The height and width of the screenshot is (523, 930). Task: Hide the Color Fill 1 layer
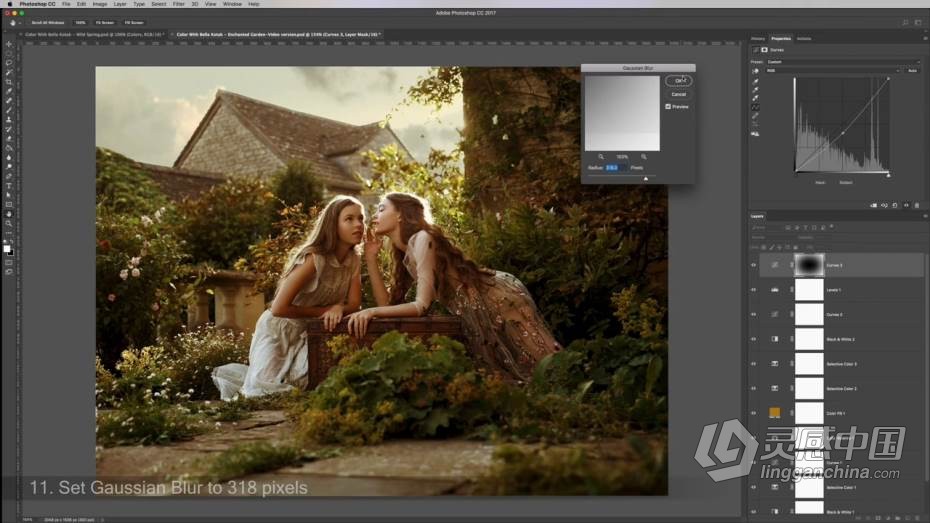pyautogui.click(x=754, y=413)
